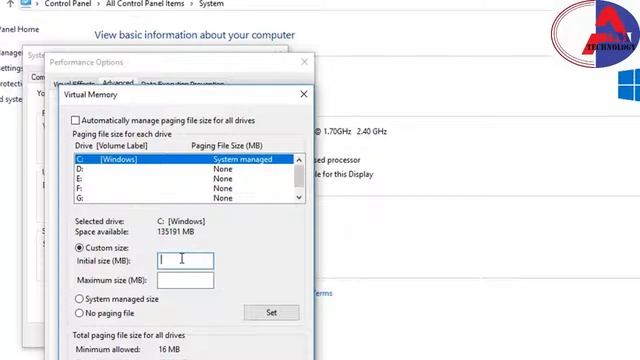Expand breadcrumb chevron after All Control Panel Items

pos(191,4)
